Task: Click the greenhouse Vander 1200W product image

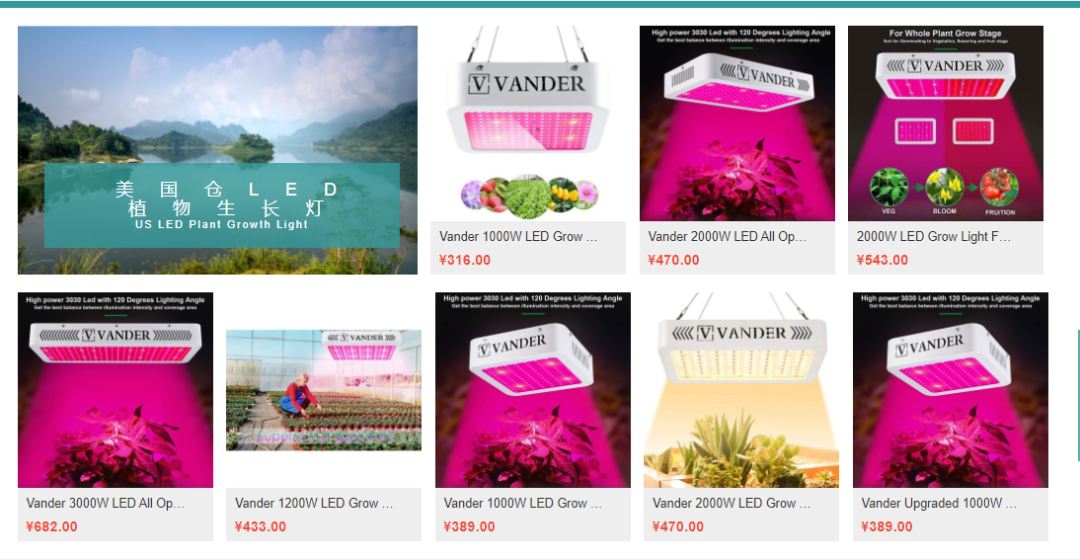Action: [x=324, y=390]
